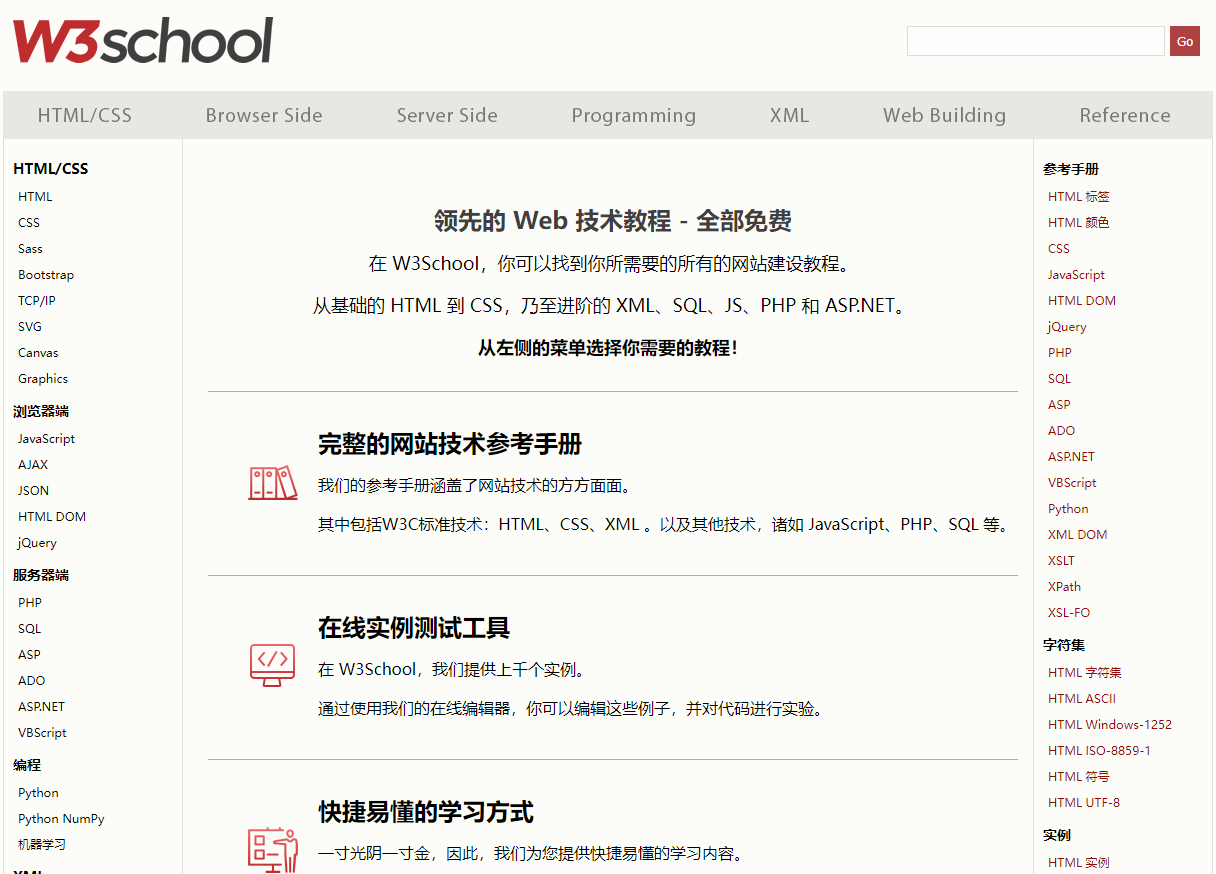1216x874 pixels.
Task: Open ASP.NET reference in right sidebar
Action: pos(1071,457)
